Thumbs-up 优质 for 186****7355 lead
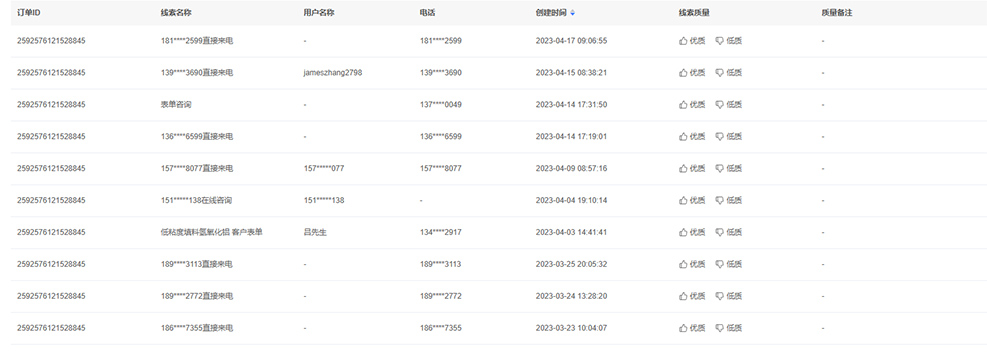 (x=692, y=328)
